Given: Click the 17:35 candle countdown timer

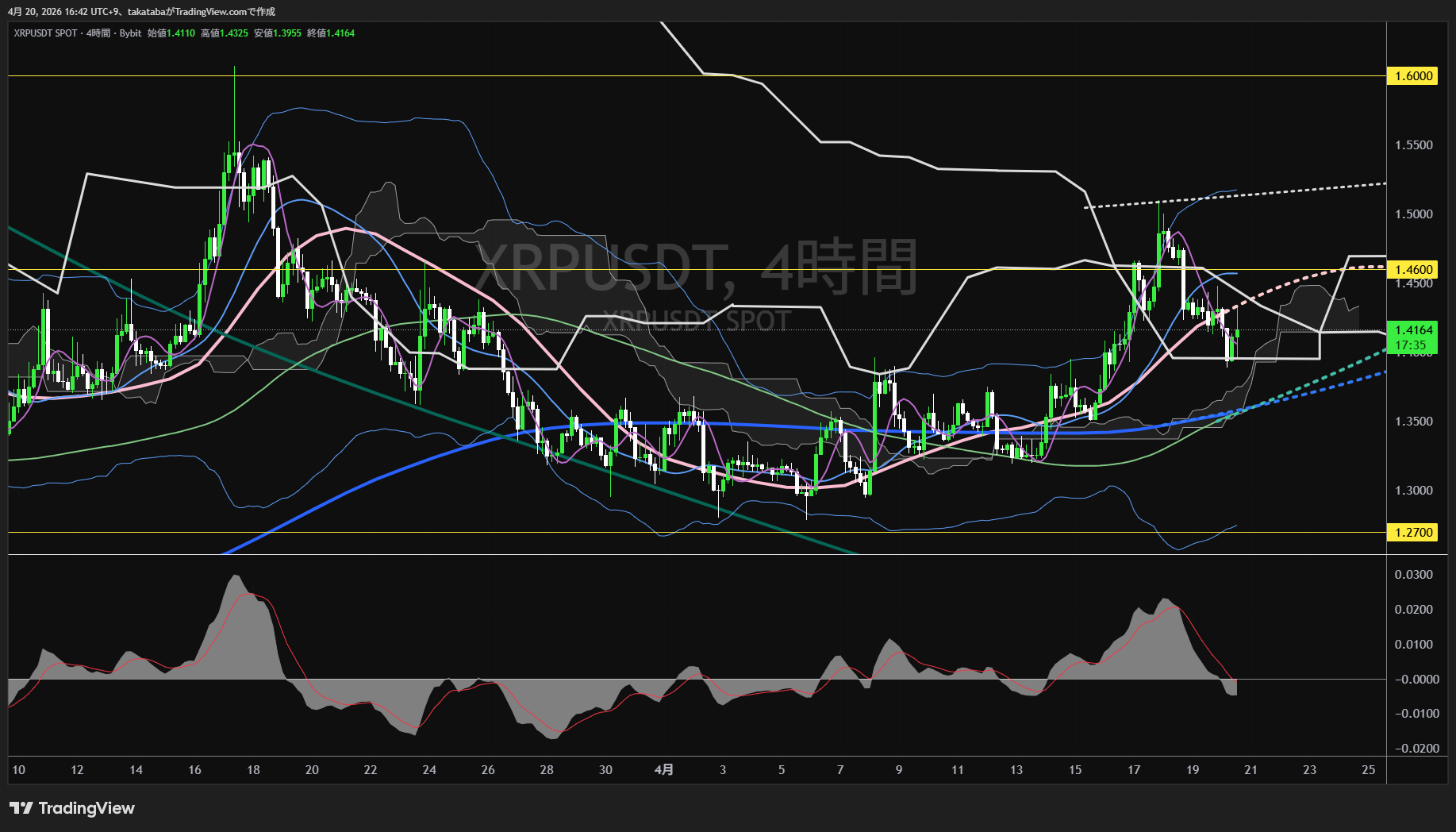Looking at the screenshot, I should [x=1411, y=345].
